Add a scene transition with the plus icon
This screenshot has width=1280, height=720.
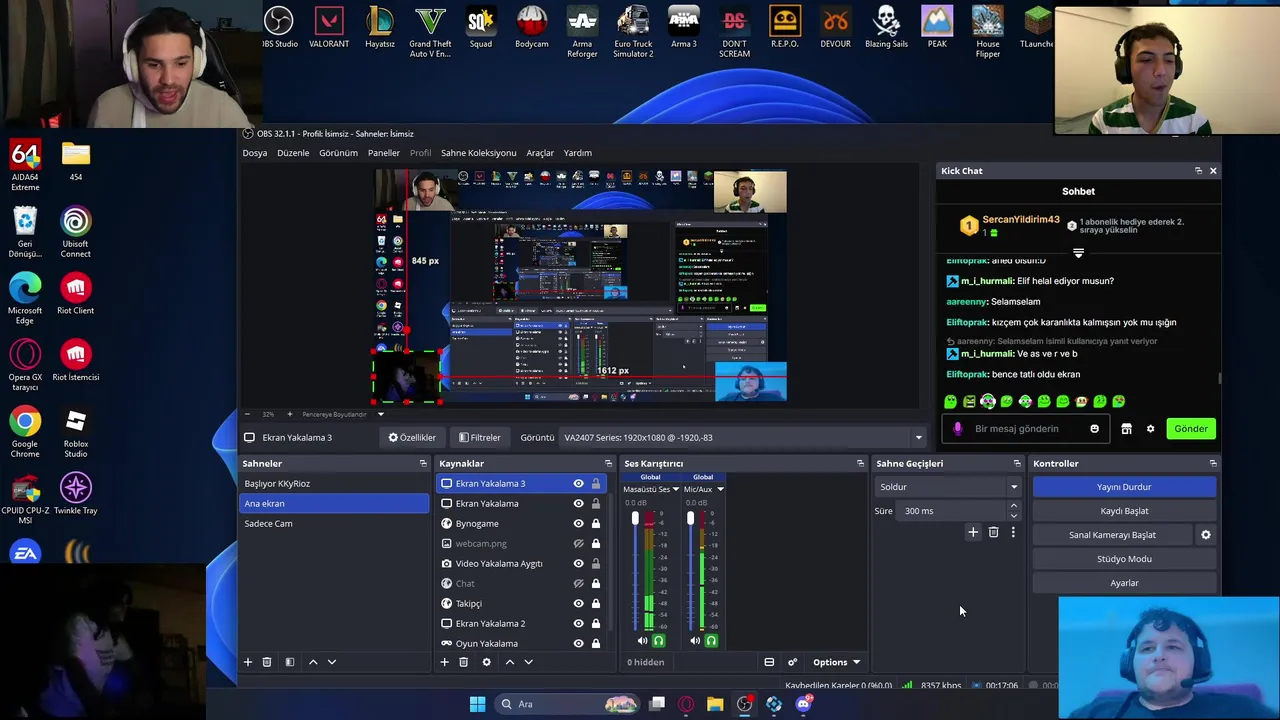coord(973,533)
